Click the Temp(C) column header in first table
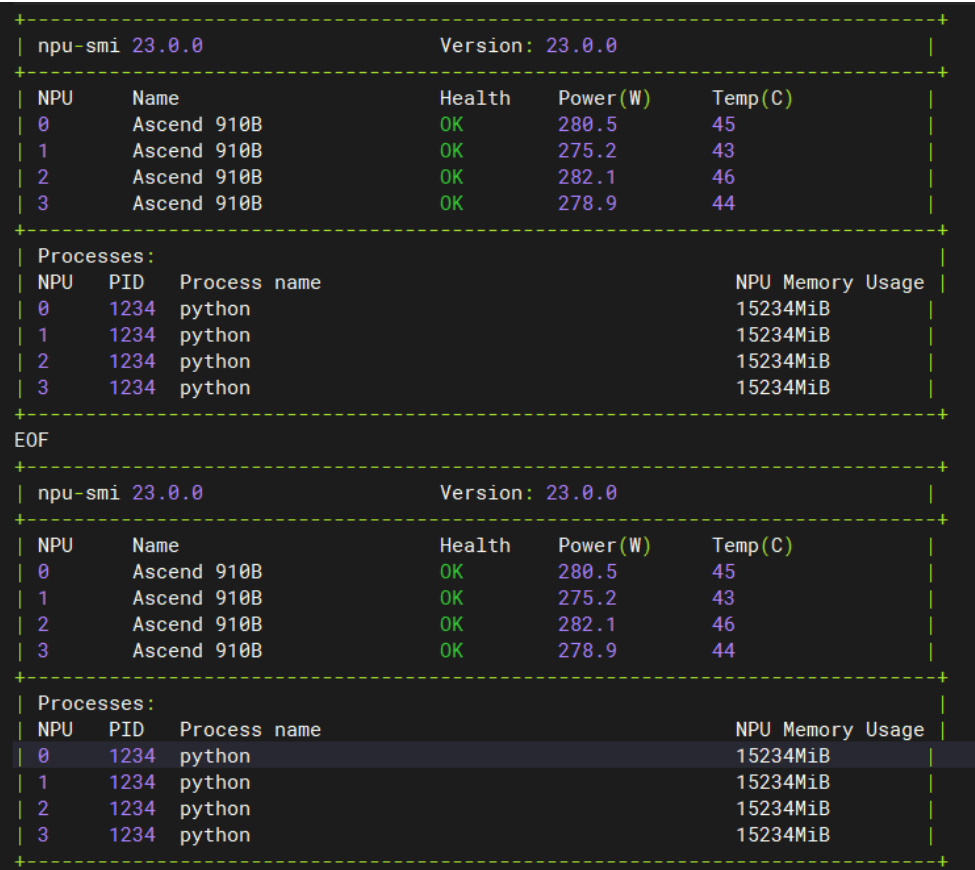 tap(752, 98)
